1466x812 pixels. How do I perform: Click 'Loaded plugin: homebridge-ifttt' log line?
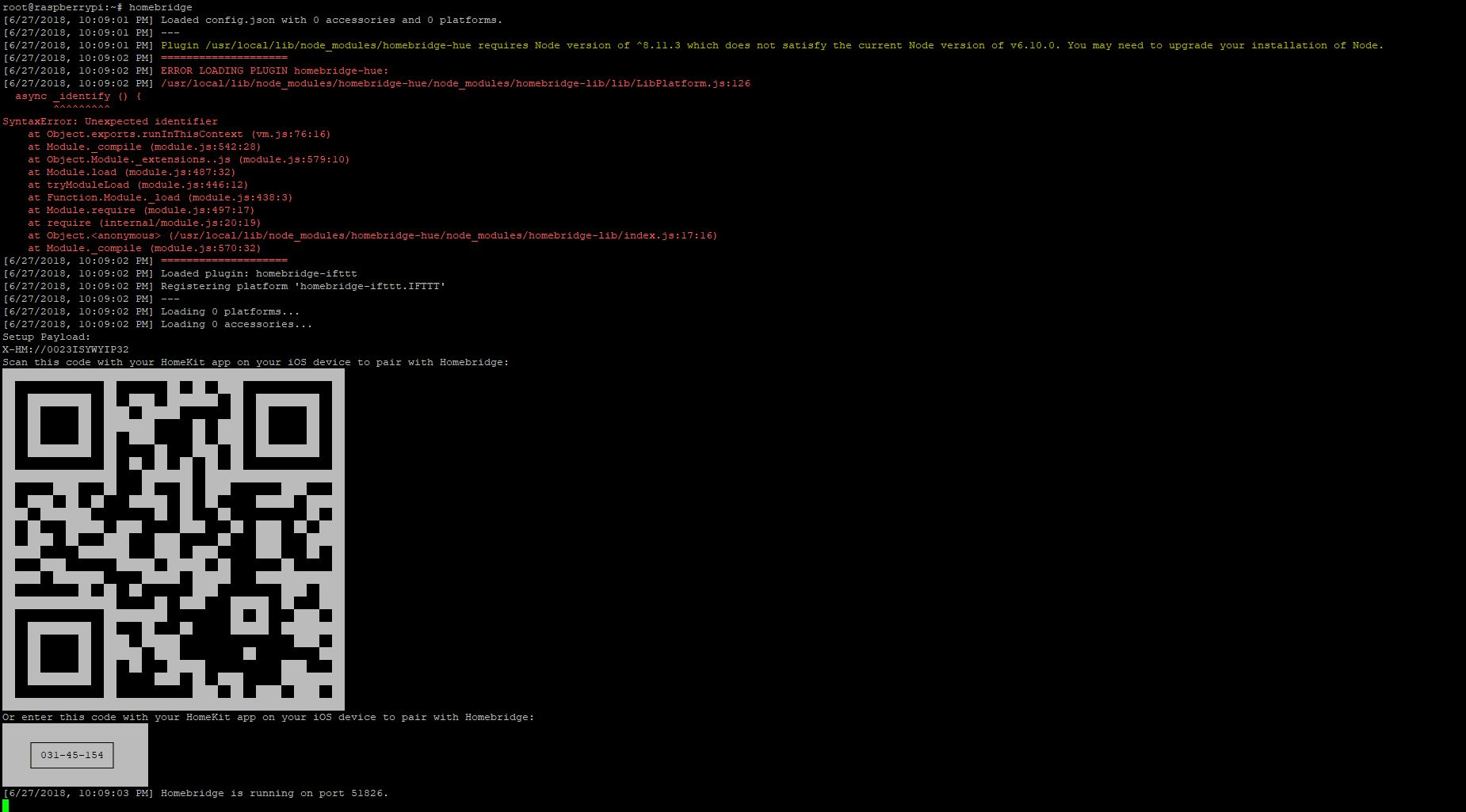point(180,273)
